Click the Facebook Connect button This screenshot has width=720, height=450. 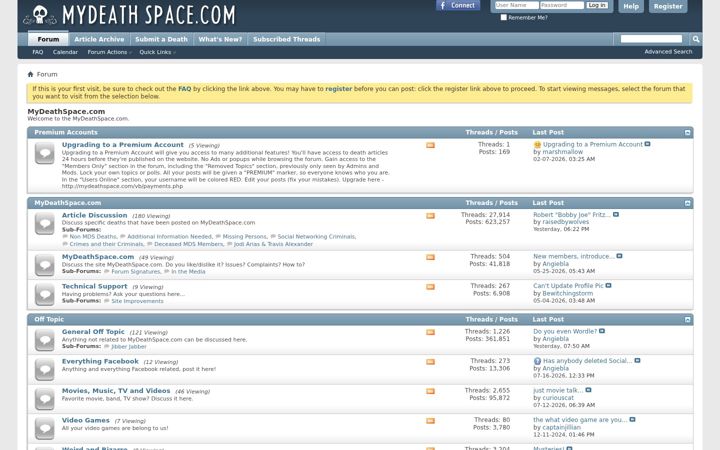[458, 6]
